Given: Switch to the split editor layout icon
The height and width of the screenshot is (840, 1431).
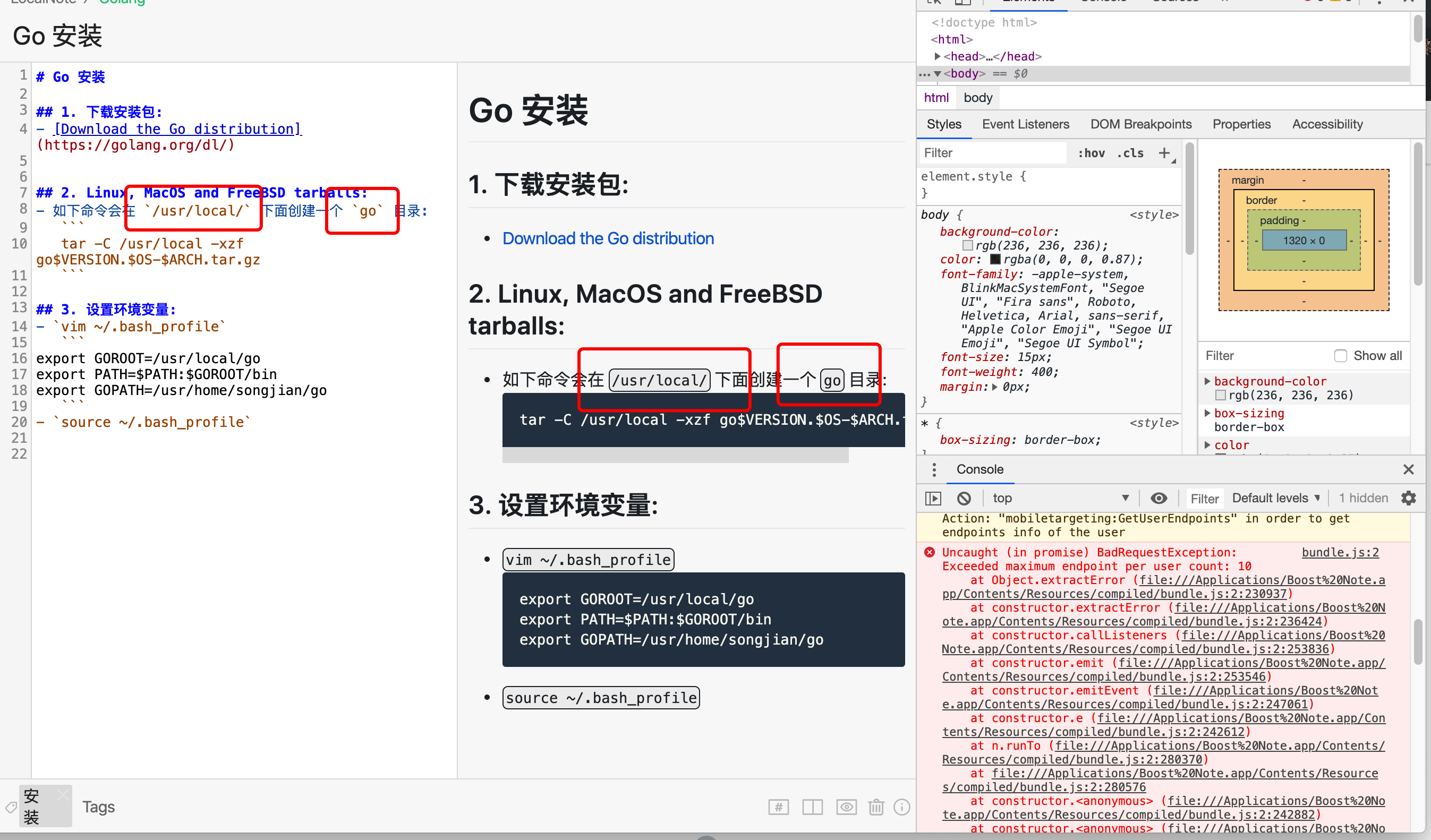Looking at the screenshot, I should 812,807.
